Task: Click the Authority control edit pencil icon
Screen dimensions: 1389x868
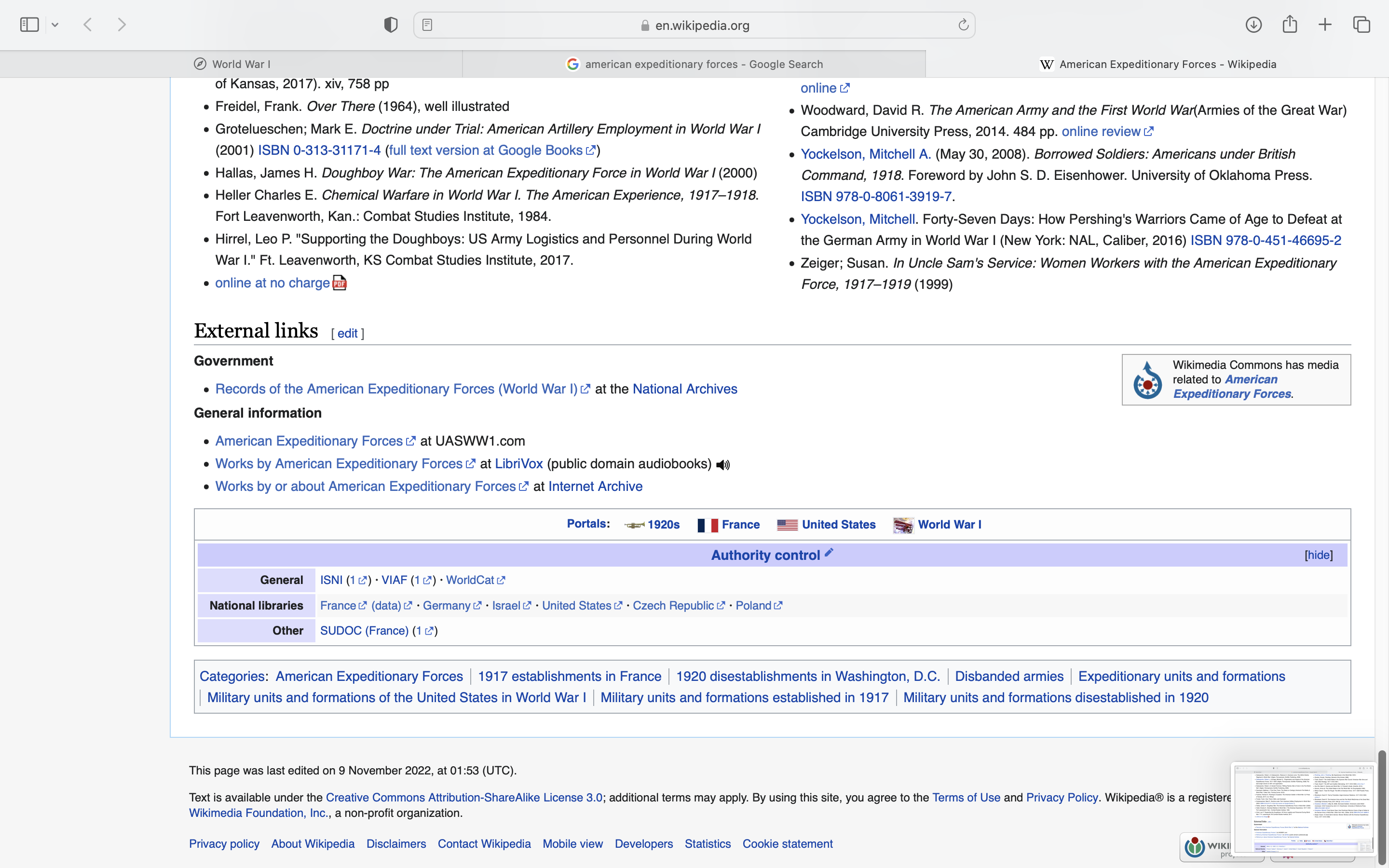Action: pyautogui.click(x=829, y=553)
